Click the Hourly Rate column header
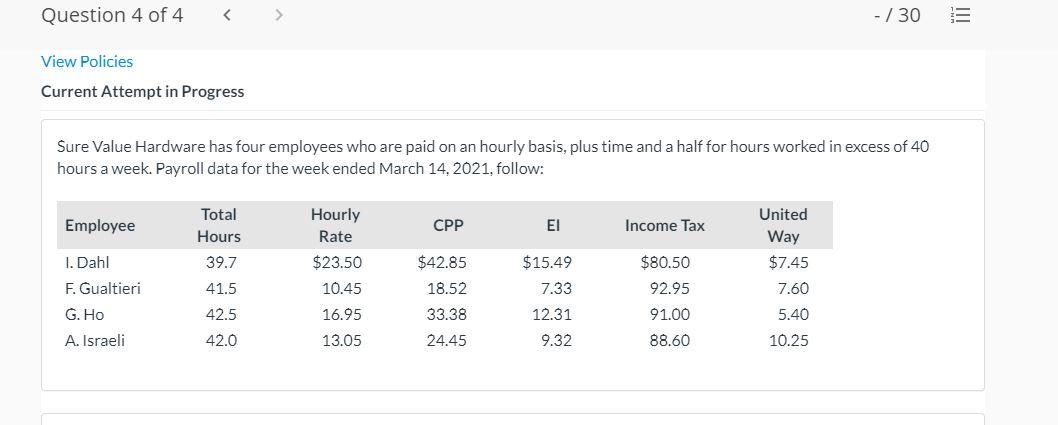 click(335, 225)
